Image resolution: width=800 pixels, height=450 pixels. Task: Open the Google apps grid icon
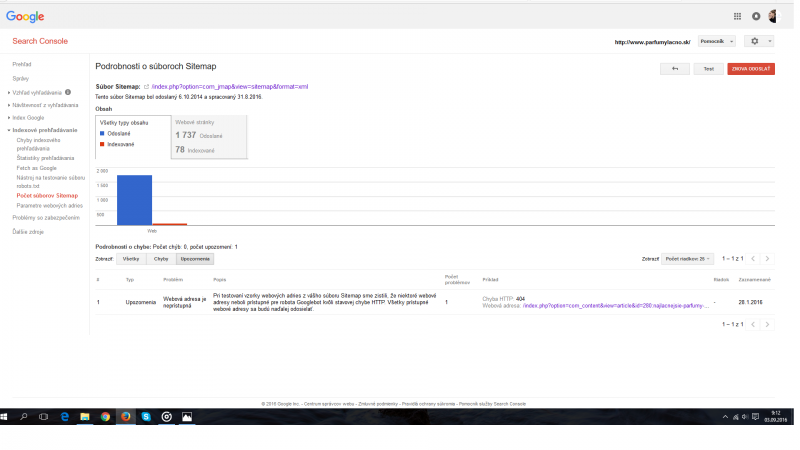[x=738, y=16]
